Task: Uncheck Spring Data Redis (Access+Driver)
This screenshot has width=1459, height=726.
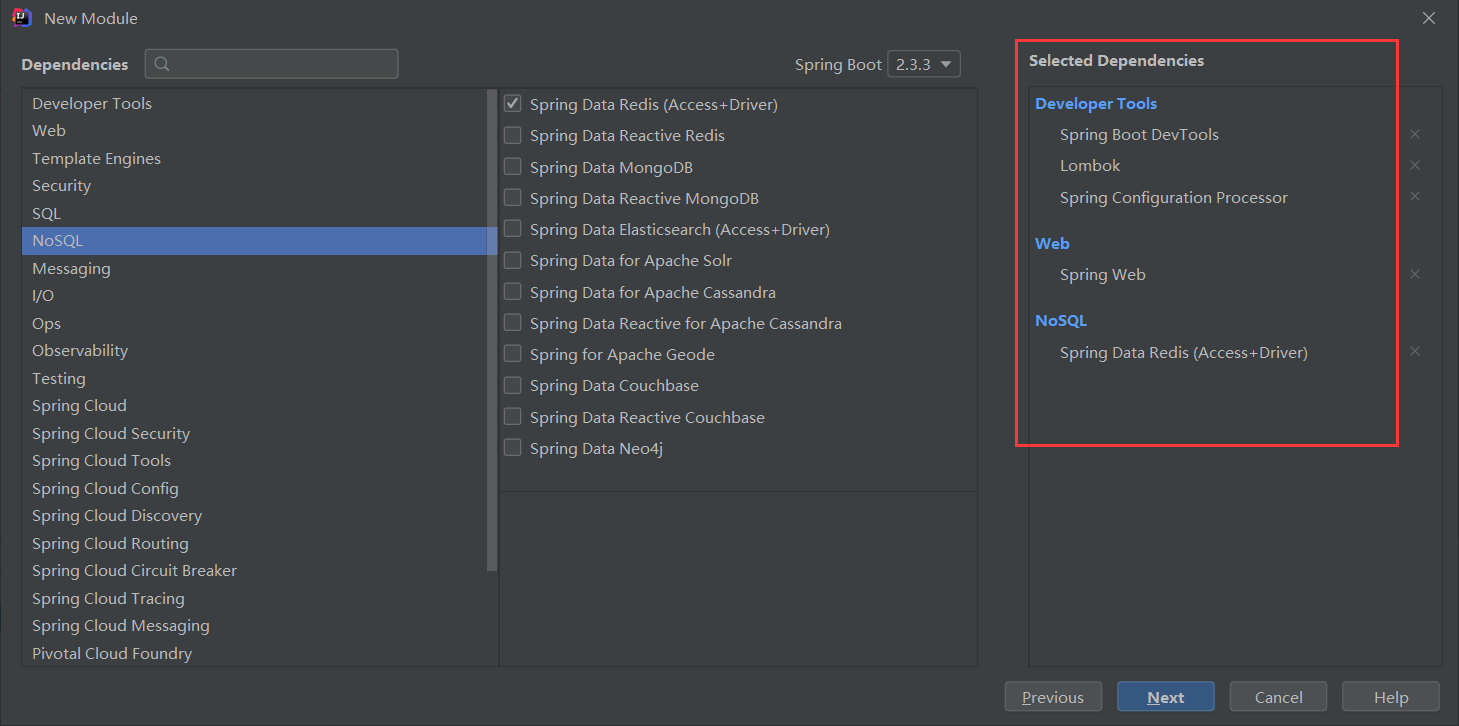Action: [512, 103]
